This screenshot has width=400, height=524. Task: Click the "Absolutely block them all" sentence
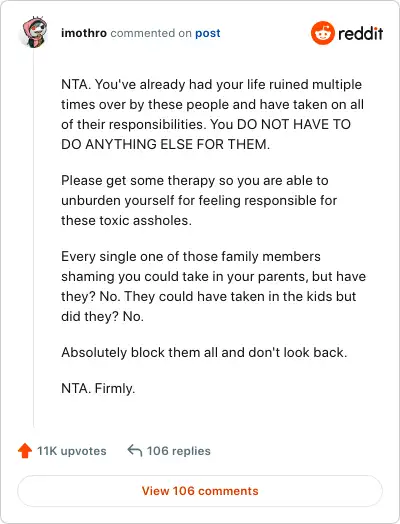[204, 352]
